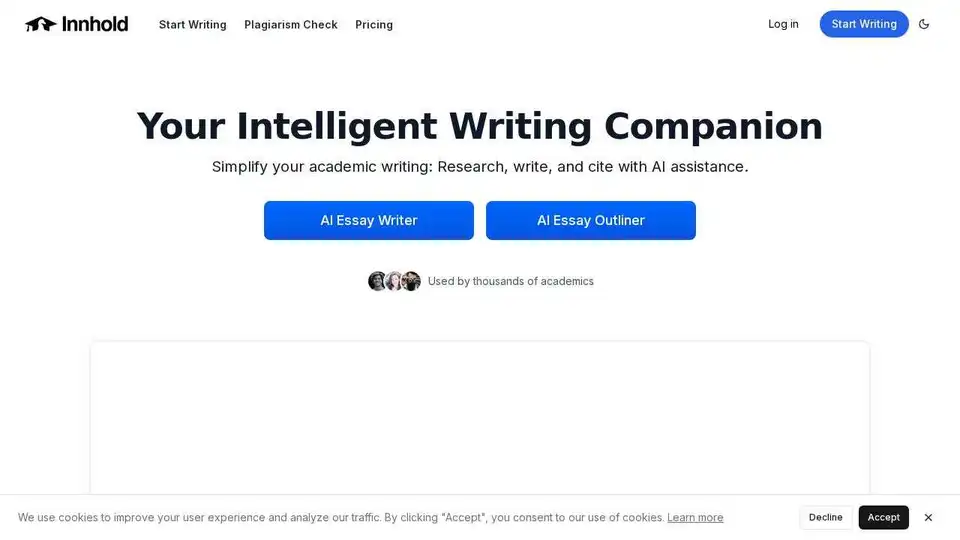Click the empty white preview card
The image size is (960, 540).
pyautogui.click(x=480, y=418)
